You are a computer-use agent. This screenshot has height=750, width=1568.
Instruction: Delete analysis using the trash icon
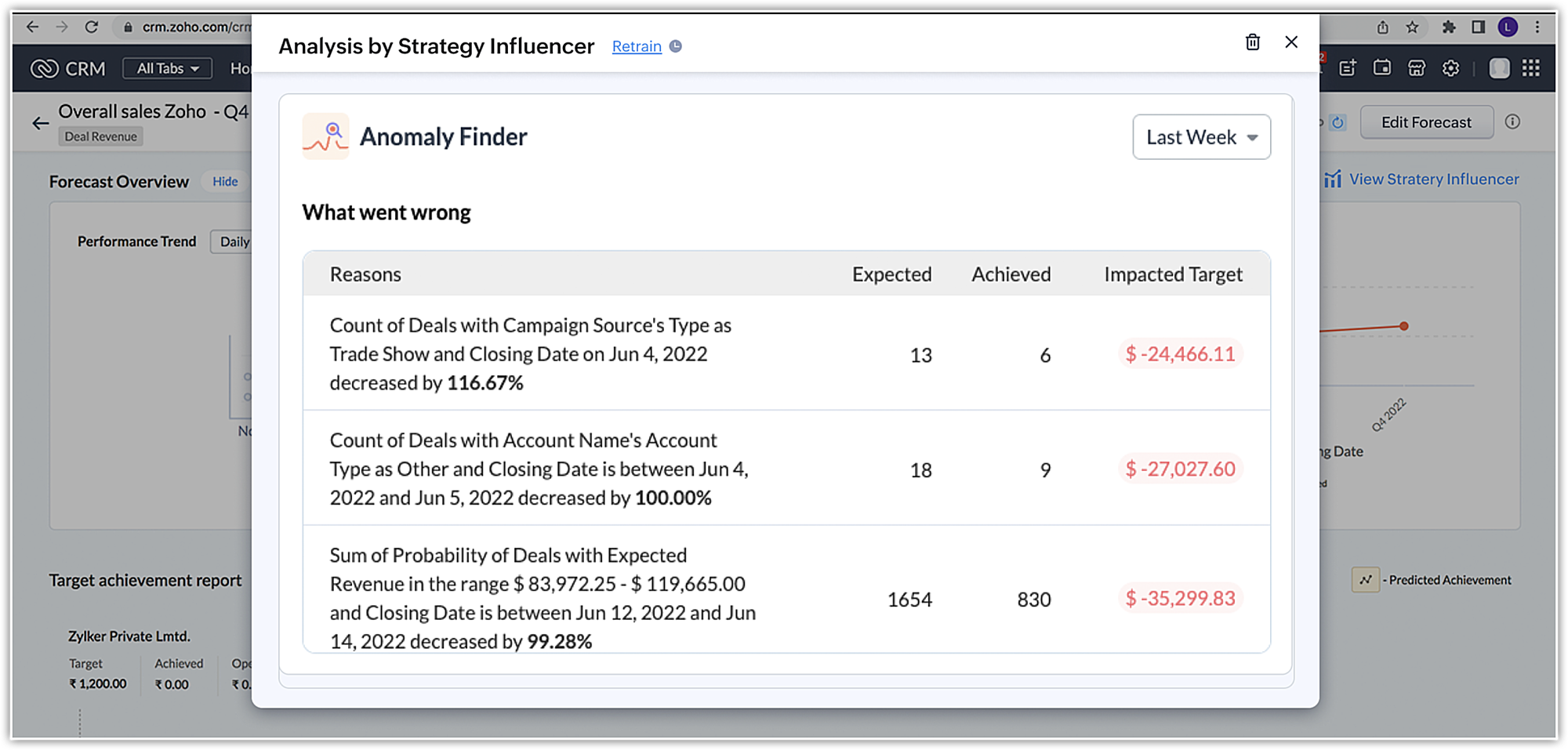(1252, 42)
